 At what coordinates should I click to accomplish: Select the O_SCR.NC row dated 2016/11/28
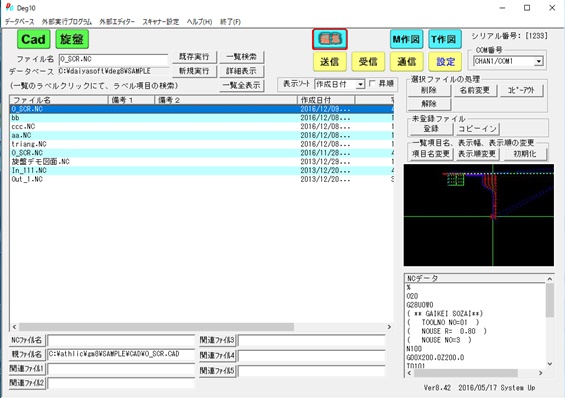tap(202, 153)
